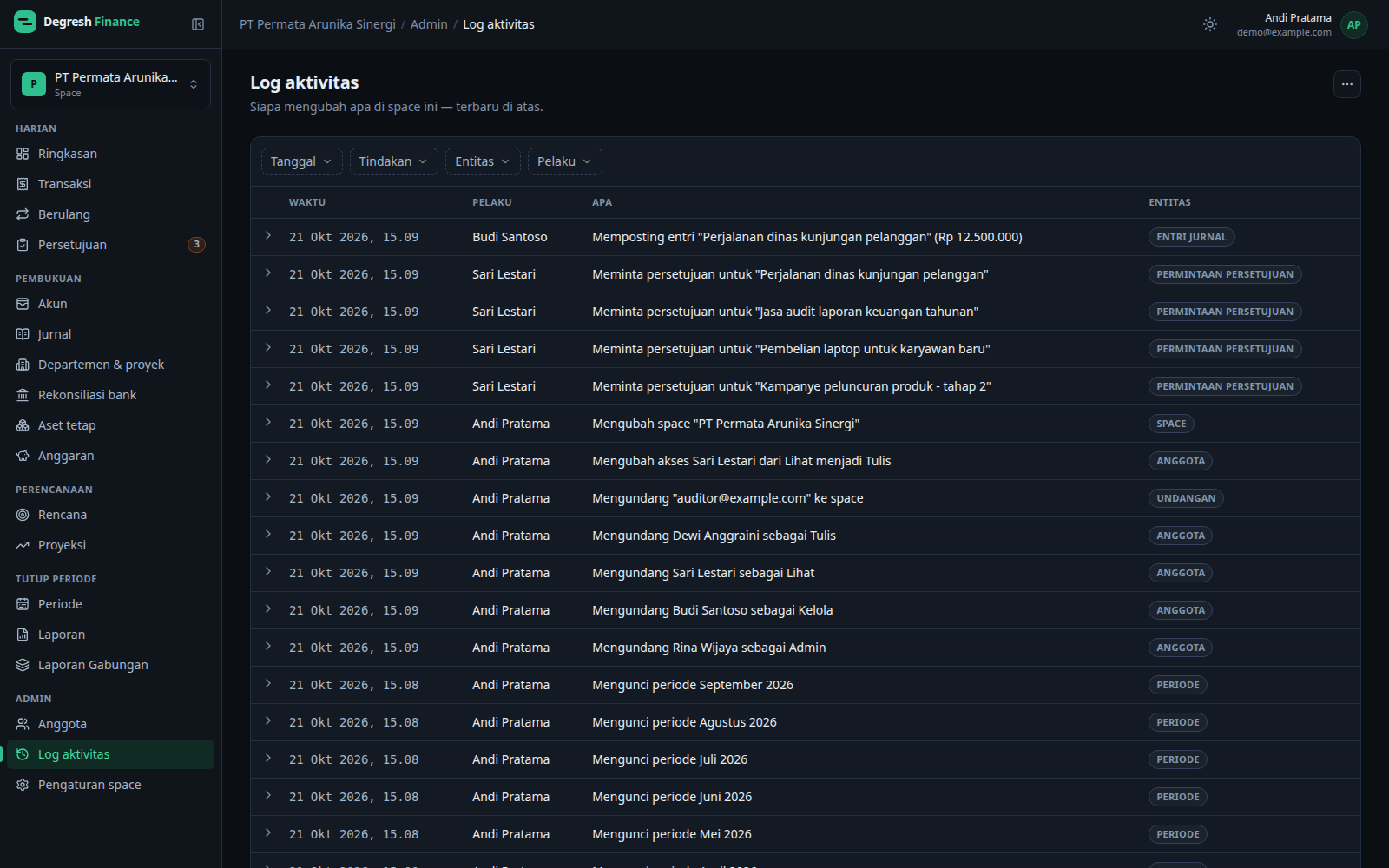
Task: Click the PT Permata Arunika Sinergi breadcrumb
Action: [318, 24]
